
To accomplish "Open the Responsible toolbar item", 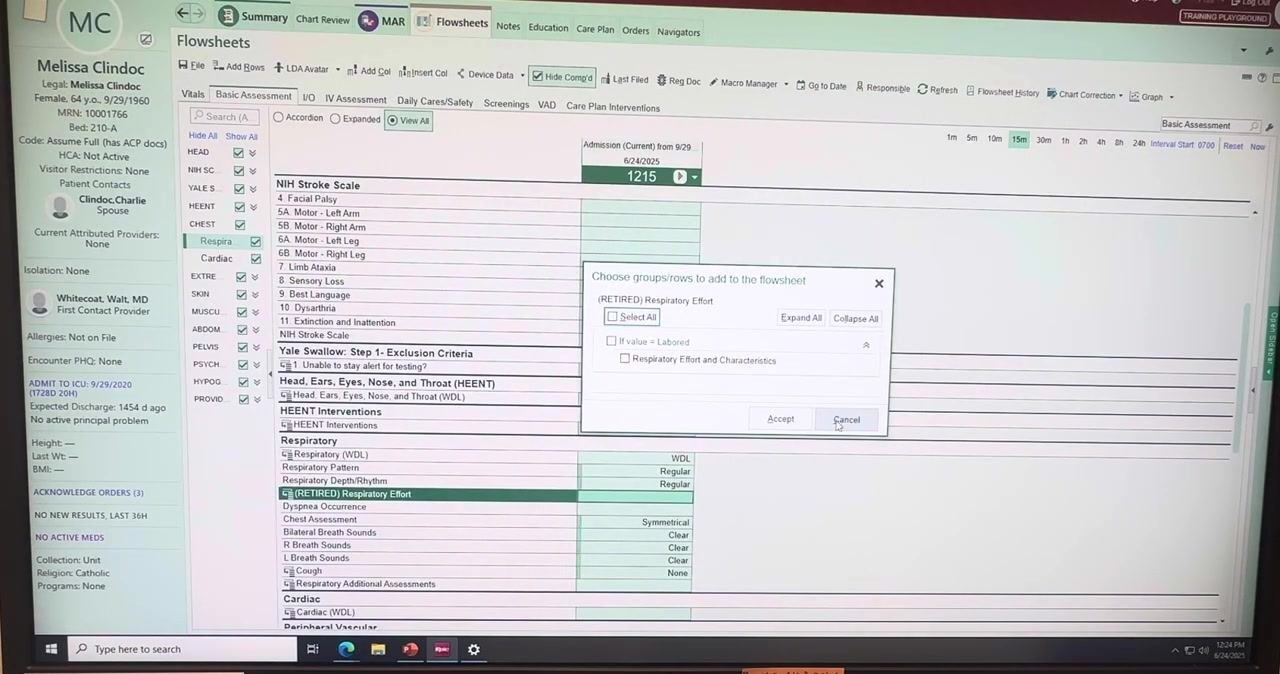I will tap(883, 88).
